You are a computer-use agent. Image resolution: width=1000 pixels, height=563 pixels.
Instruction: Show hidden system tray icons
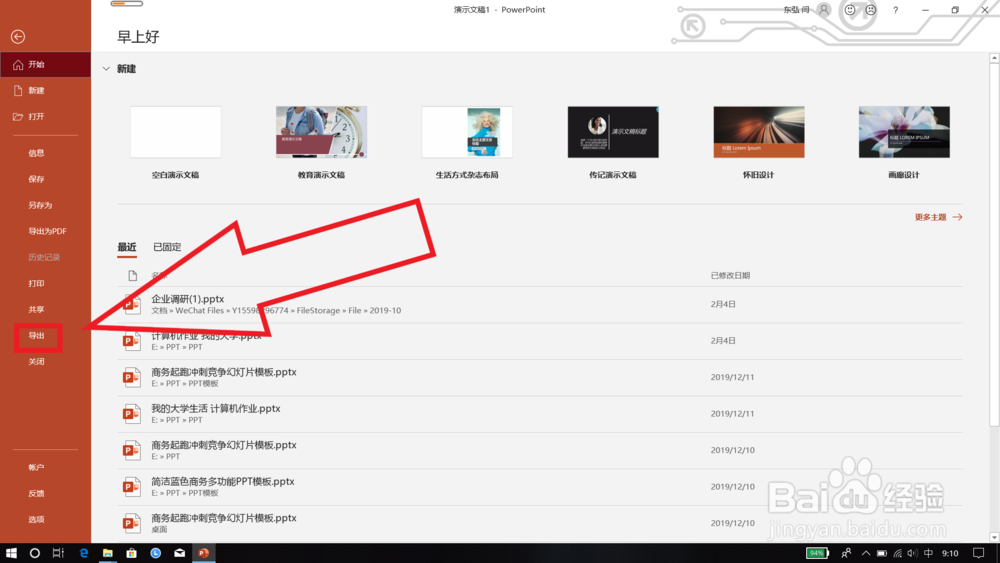865,553
